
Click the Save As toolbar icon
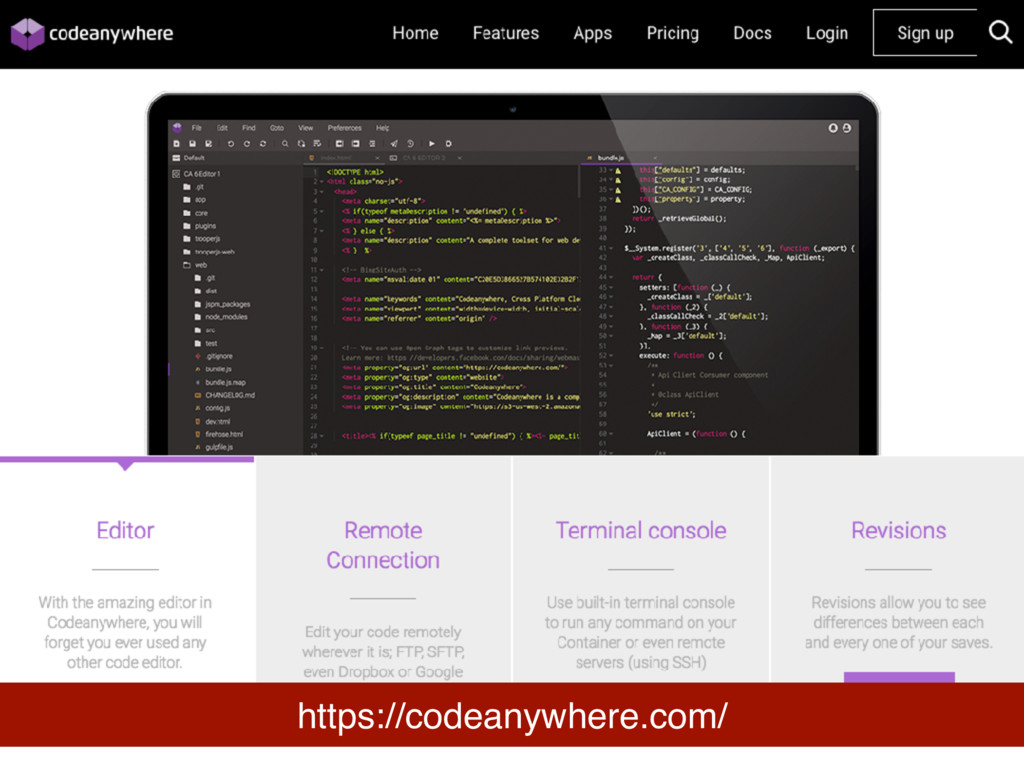point(209,144)
